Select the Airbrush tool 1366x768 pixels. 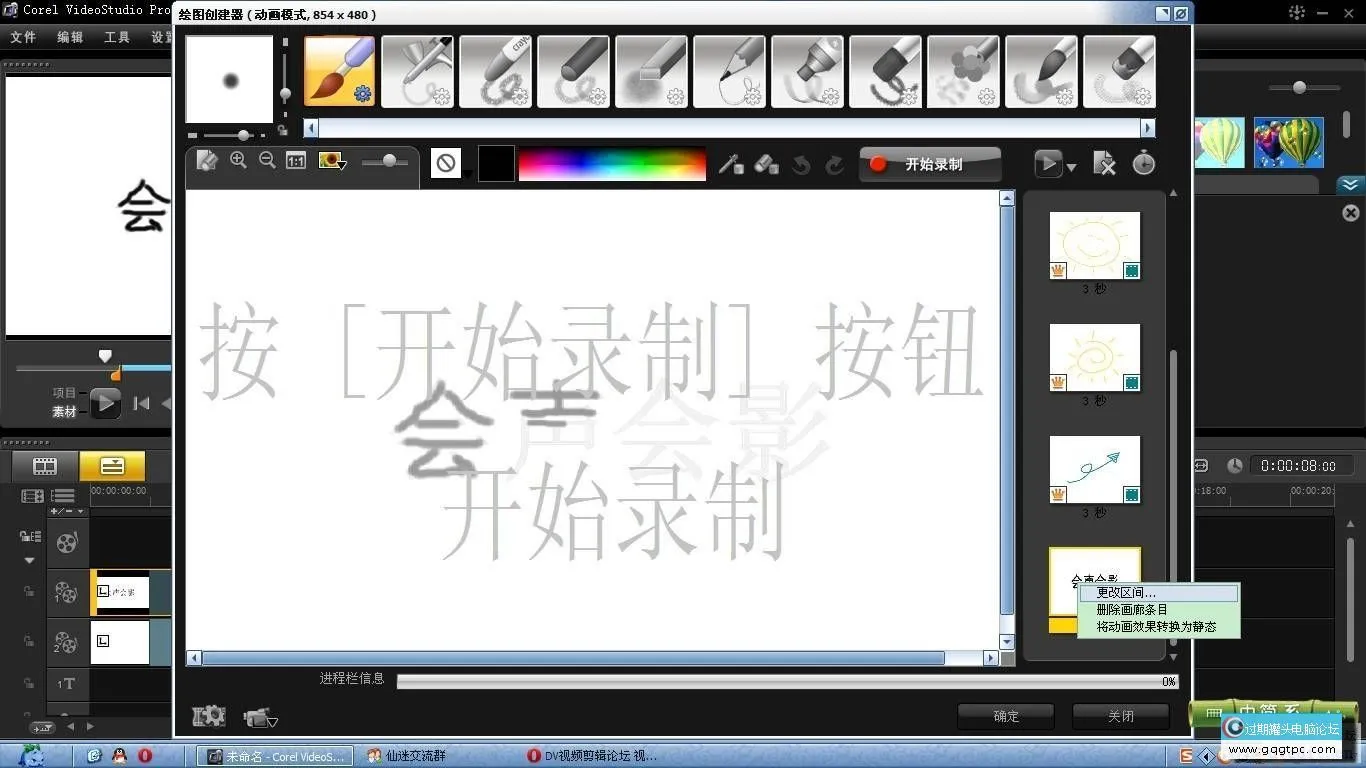417,71
